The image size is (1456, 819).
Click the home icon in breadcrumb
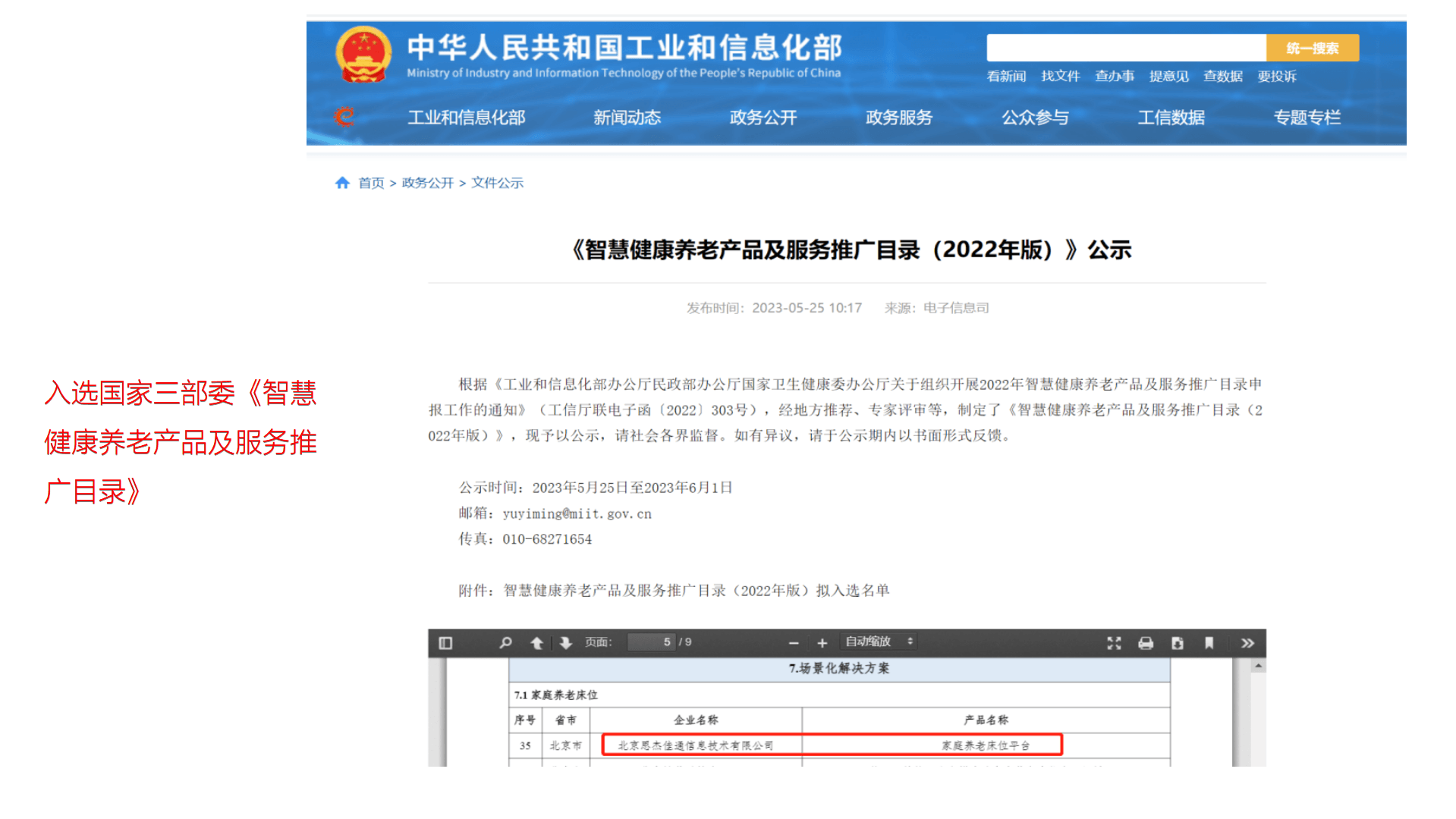(342, 183)
